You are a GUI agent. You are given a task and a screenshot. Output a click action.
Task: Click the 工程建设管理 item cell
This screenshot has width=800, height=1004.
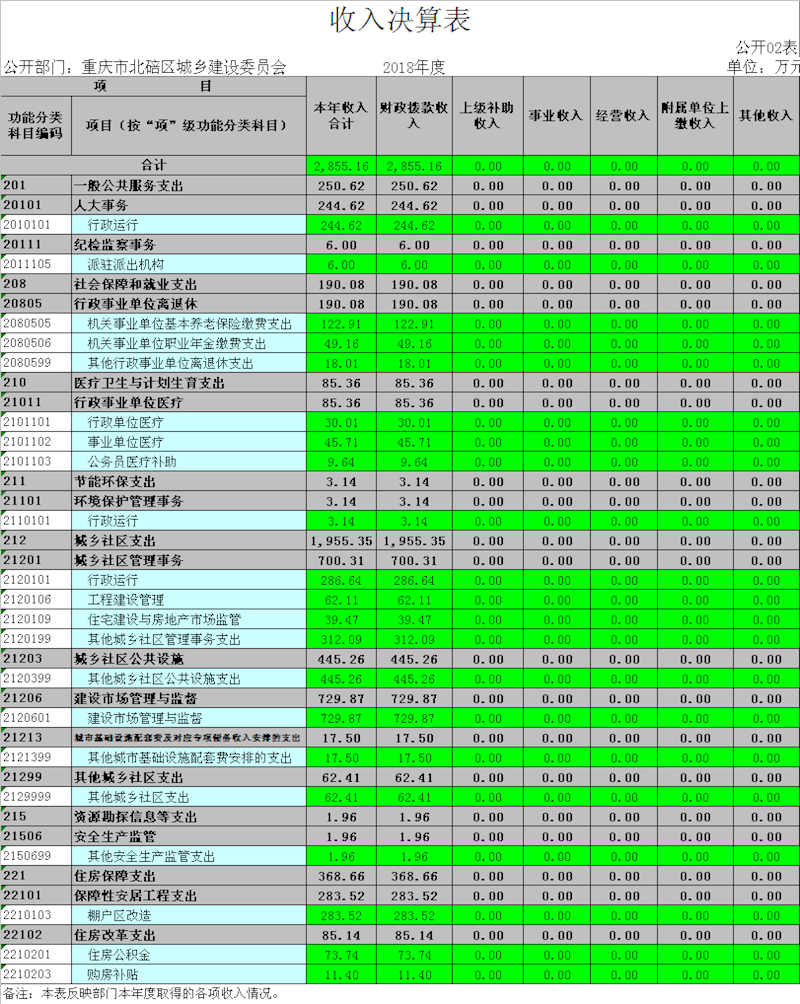point(125,600)
